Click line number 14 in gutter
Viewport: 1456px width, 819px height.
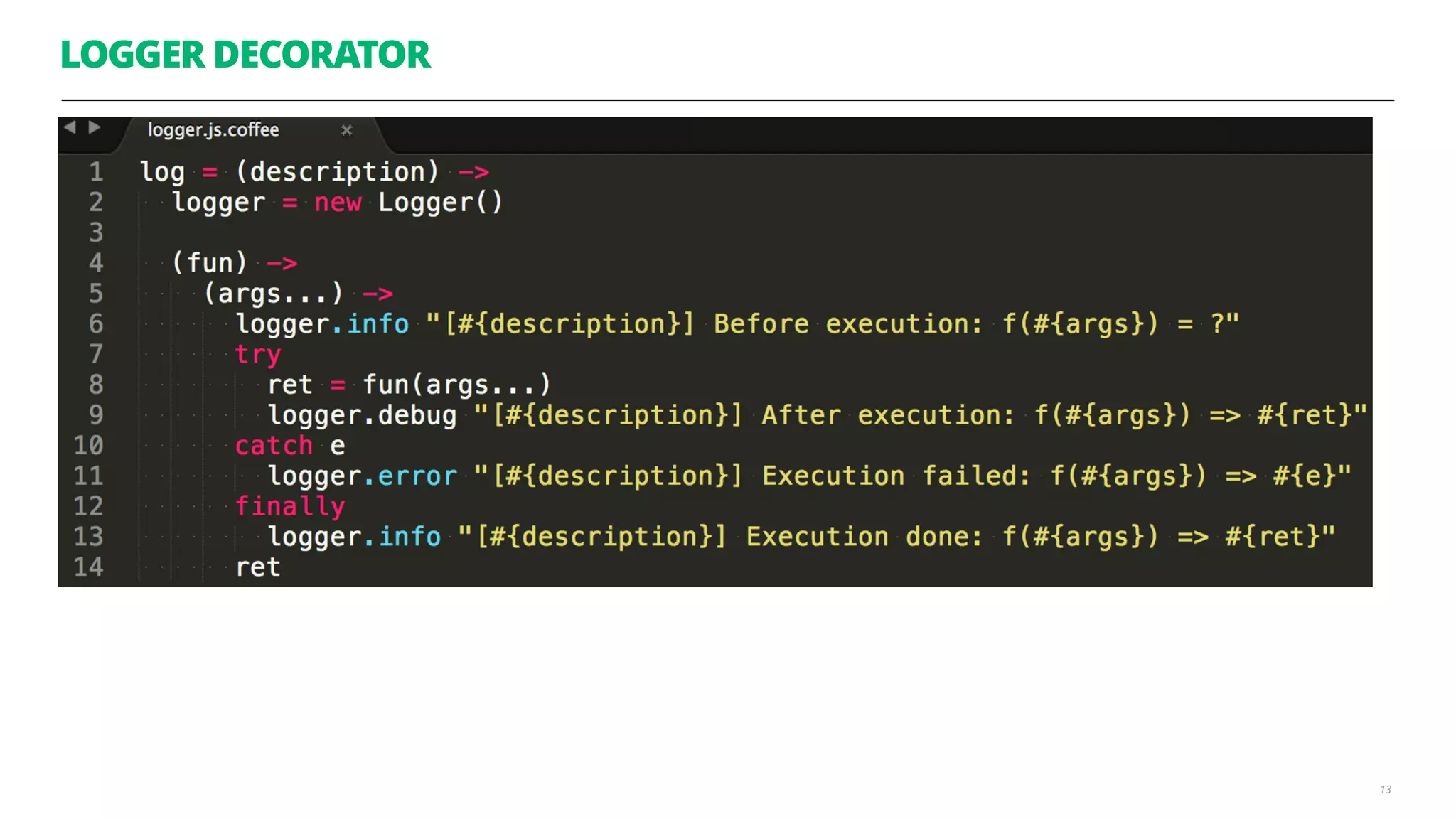89,567
